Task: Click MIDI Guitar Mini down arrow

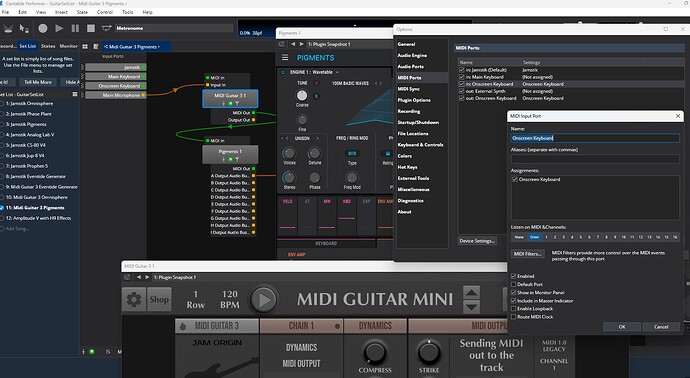Action: 471,307
